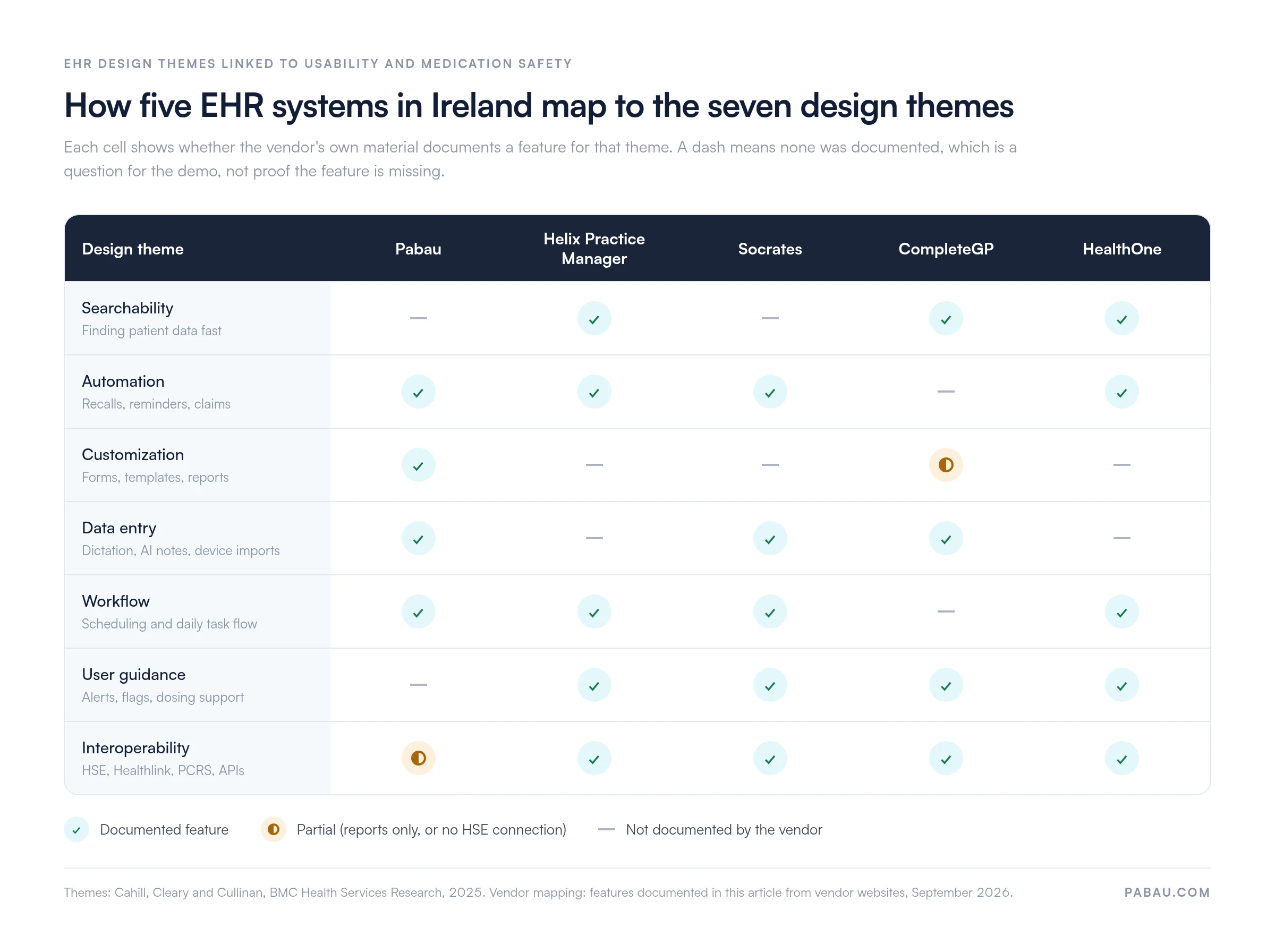Click the HealthOne Data entry dash

(x=1121, y=538)
